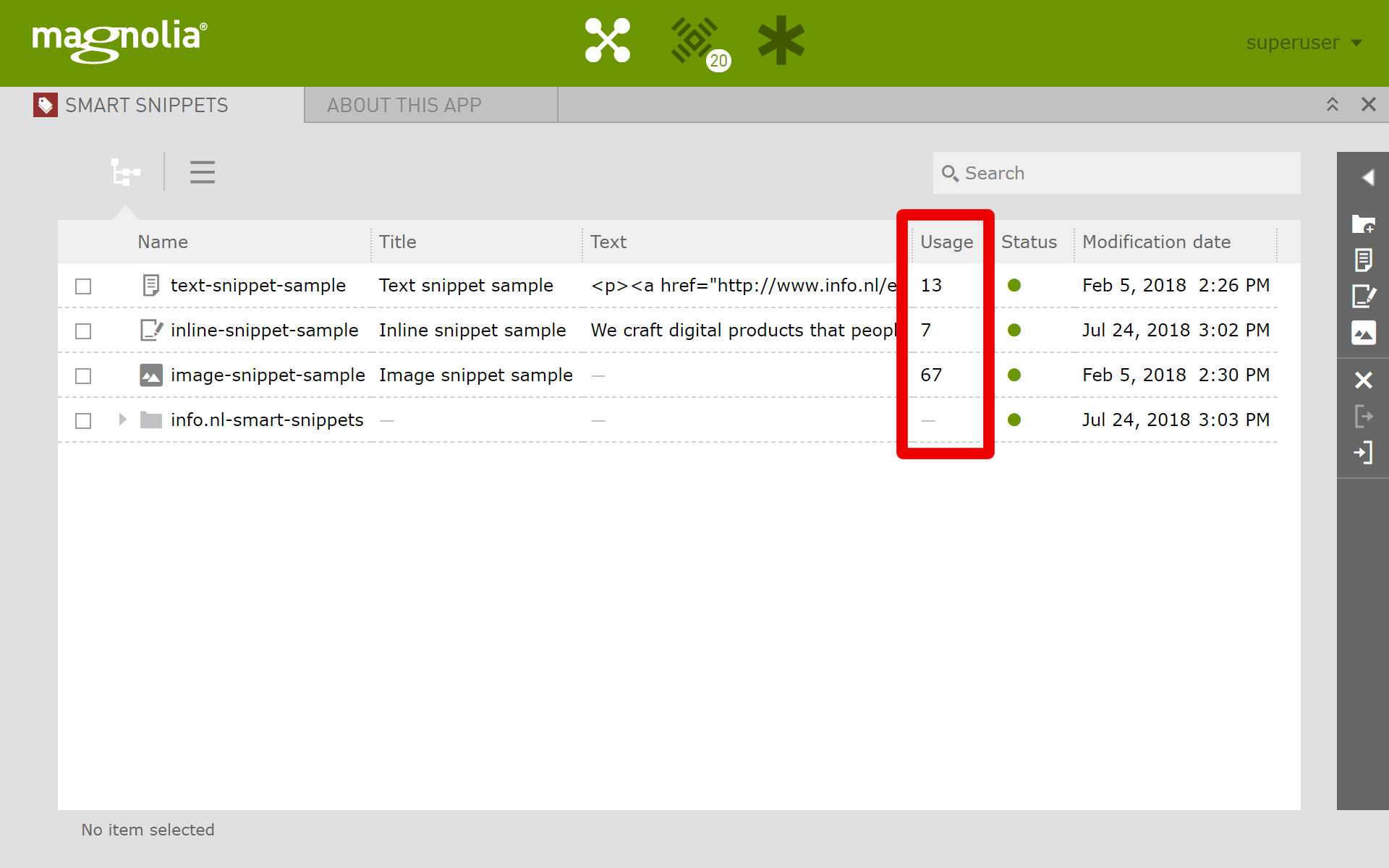Click the Add folder action icon
This screenshot has width=1389, height=868.
1363,224
